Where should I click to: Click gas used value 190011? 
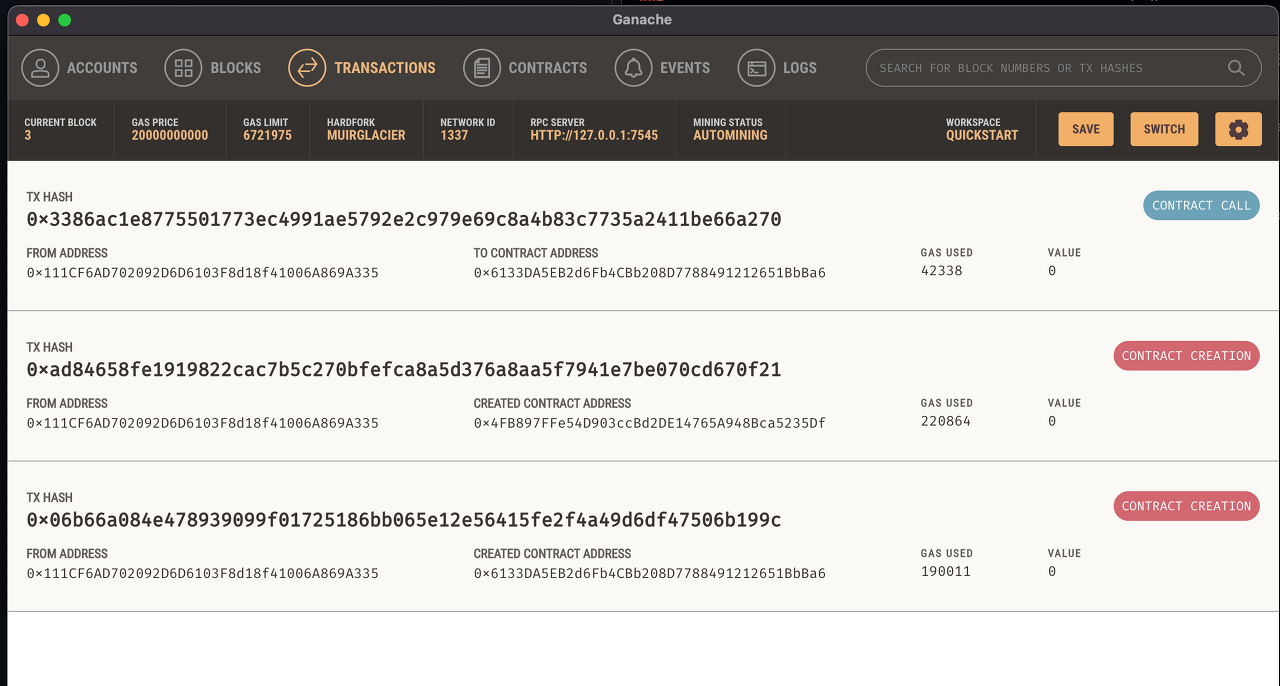[x=946, y=571]
